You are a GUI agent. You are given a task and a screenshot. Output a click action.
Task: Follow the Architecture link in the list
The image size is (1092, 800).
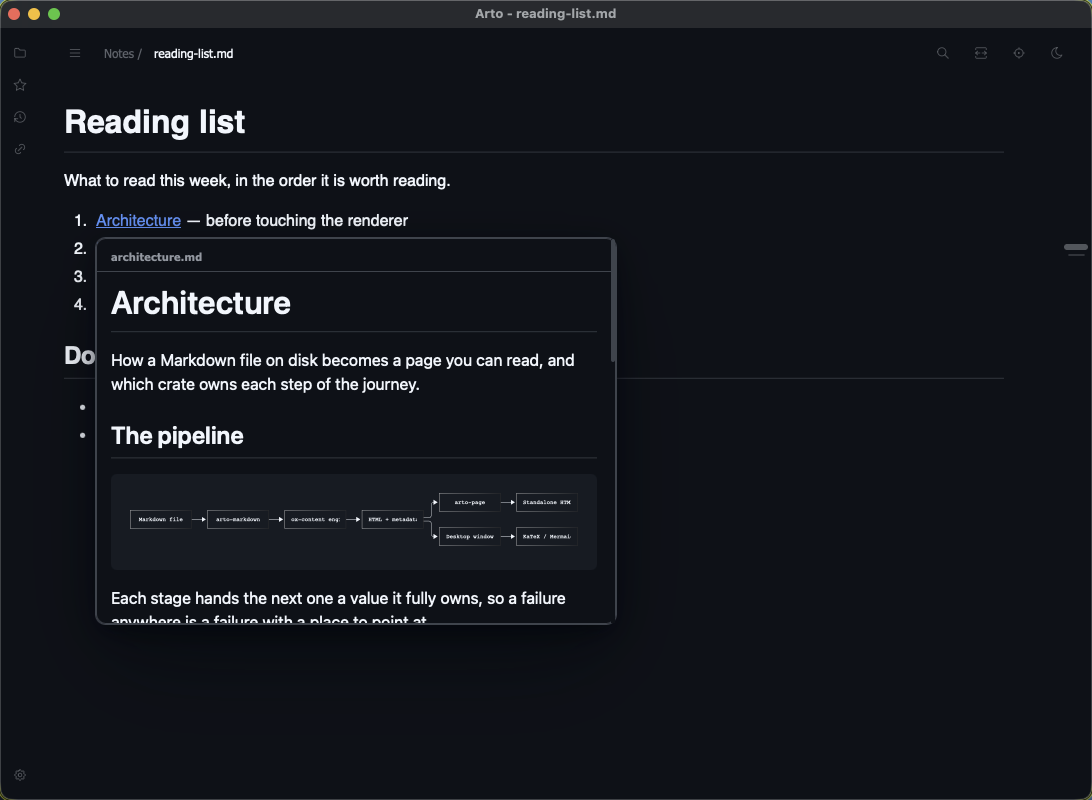(x=139, y=221)
